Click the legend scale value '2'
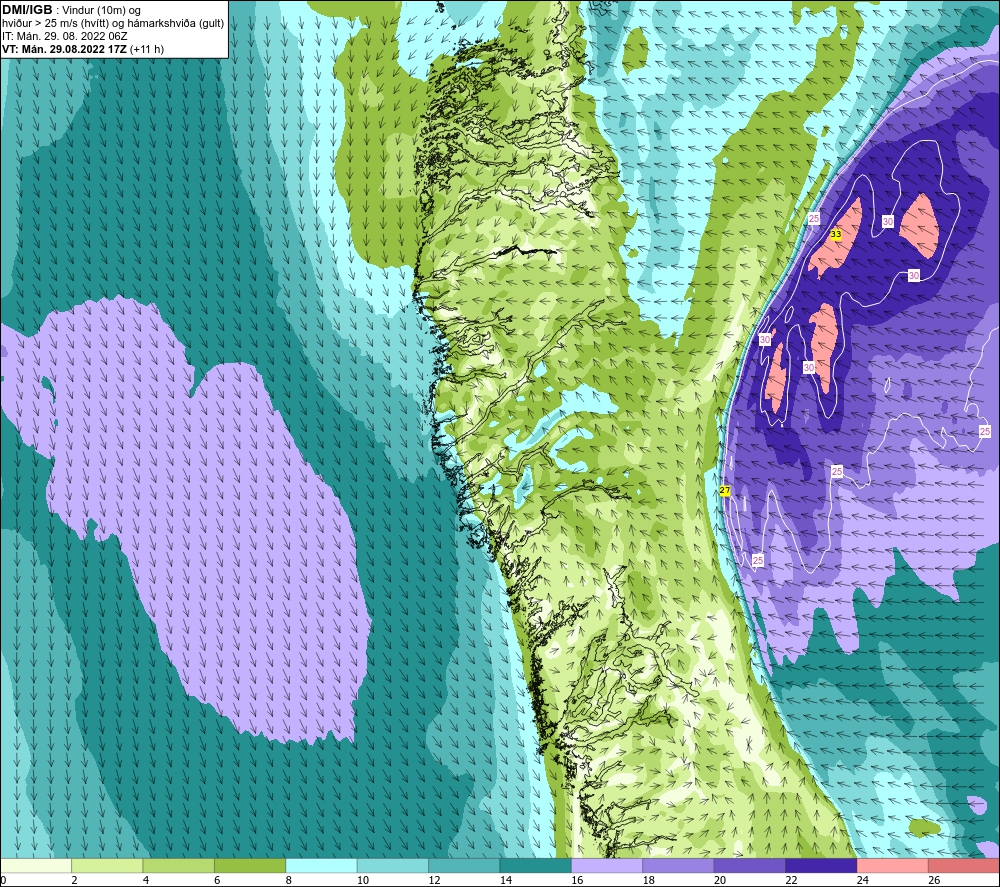 tap(75, 880)
